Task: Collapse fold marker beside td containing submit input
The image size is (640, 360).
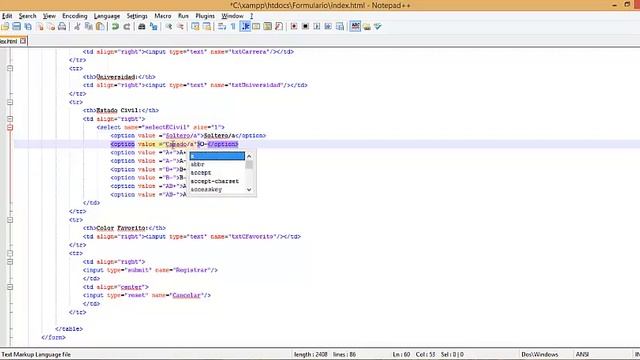Action: pos(10,262)
